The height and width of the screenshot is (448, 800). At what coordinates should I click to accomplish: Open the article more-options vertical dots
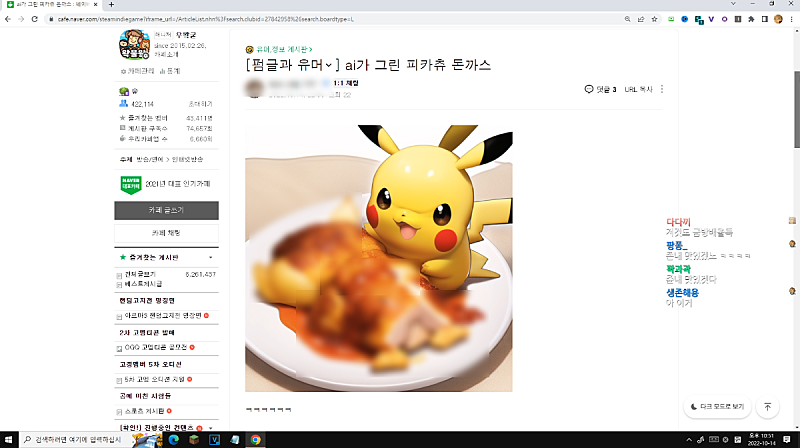click(x=662, y=89)
